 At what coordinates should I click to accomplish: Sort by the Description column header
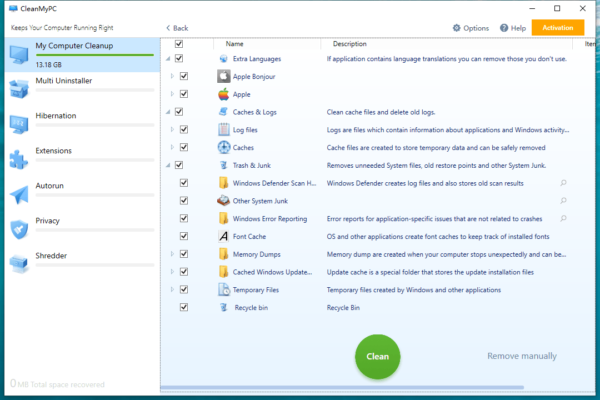coord(350,44)
